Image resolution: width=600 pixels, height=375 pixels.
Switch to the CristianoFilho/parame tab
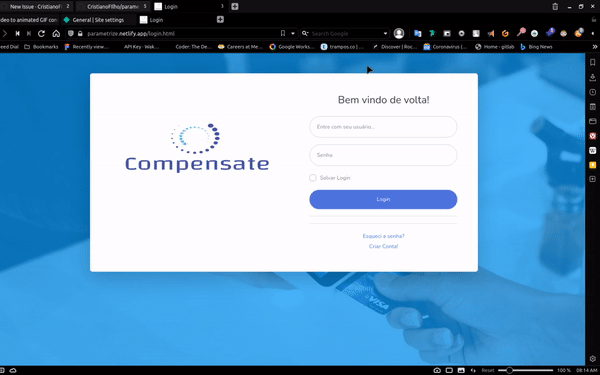112,7
